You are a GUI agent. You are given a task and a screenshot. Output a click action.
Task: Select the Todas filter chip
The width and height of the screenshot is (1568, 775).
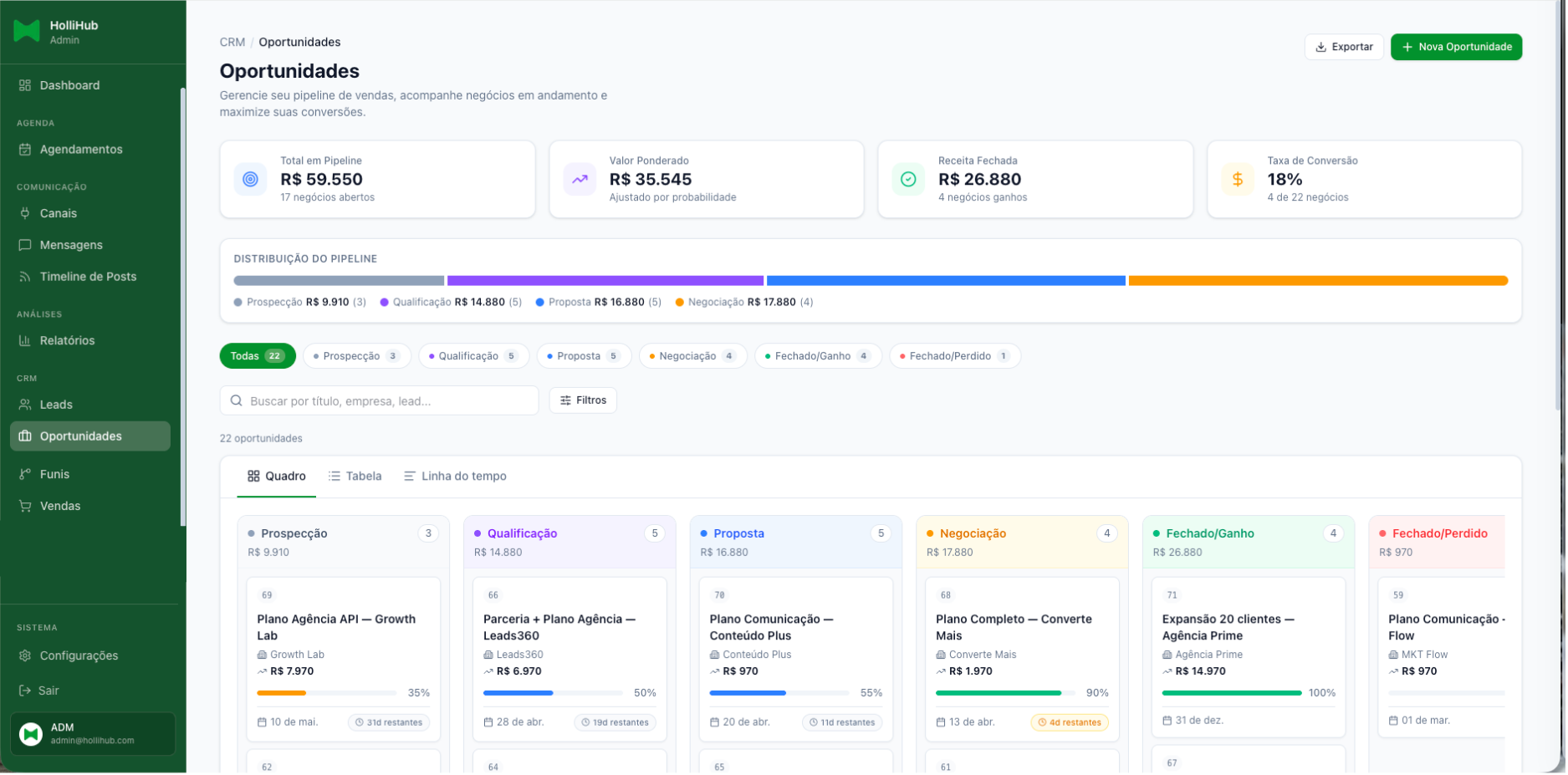tap(257, 356)
